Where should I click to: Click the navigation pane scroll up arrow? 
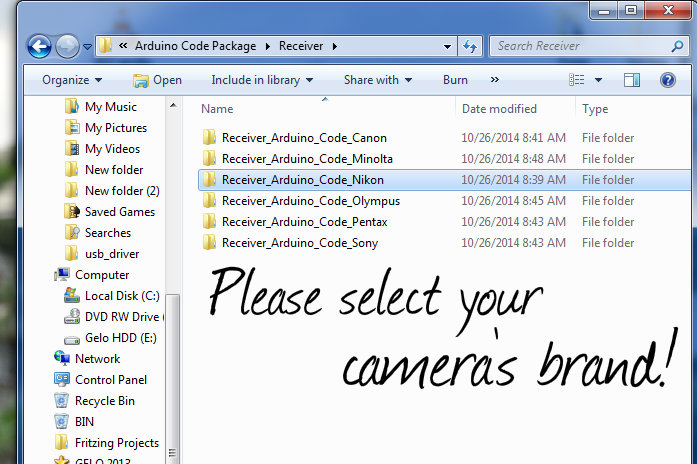tap(173, 105)
